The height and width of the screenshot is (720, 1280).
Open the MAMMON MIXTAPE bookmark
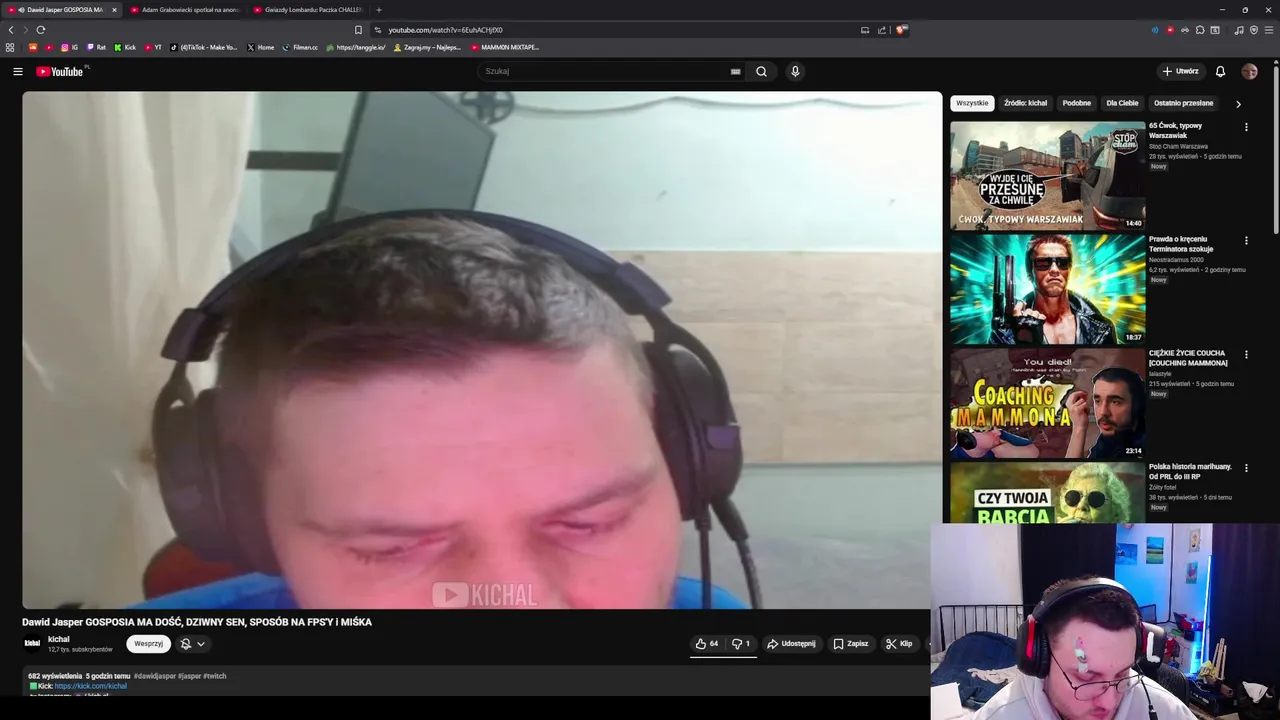(x=505, y=47)
